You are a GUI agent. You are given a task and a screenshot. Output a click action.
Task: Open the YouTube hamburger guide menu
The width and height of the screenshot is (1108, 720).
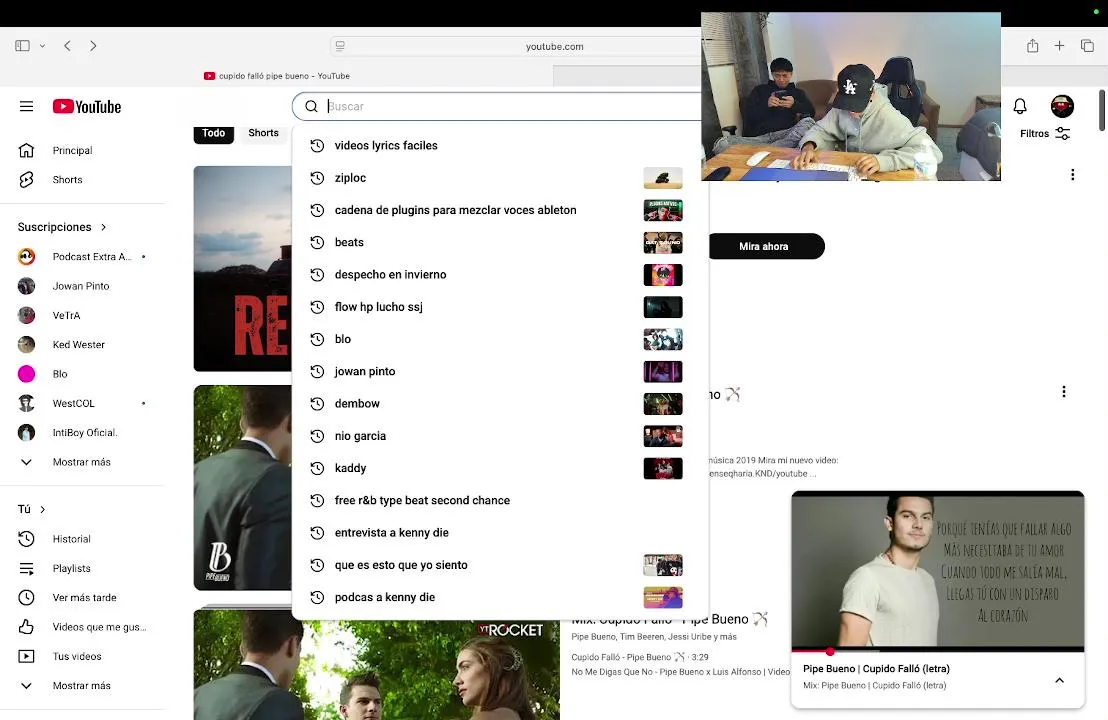pos(26,106)
